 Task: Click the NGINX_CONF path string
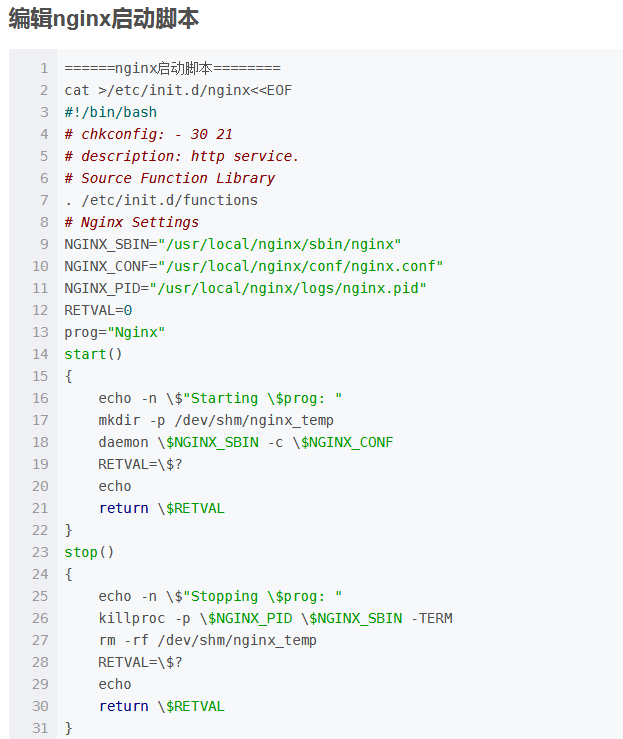(301, 266)
